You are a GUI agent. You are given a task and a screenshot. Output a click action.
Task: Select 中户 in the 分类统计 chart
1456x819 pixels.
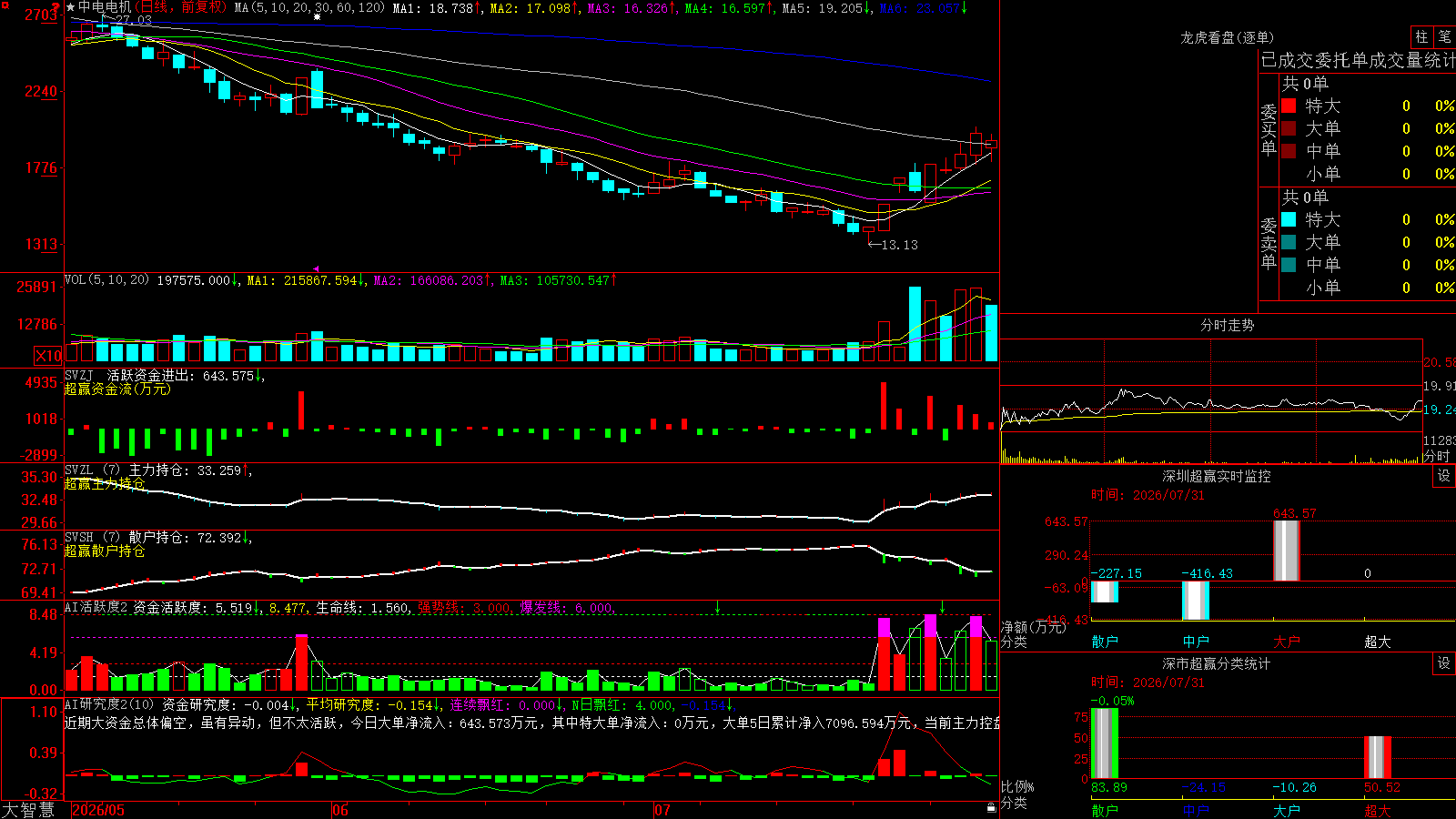click(1196, 810)
